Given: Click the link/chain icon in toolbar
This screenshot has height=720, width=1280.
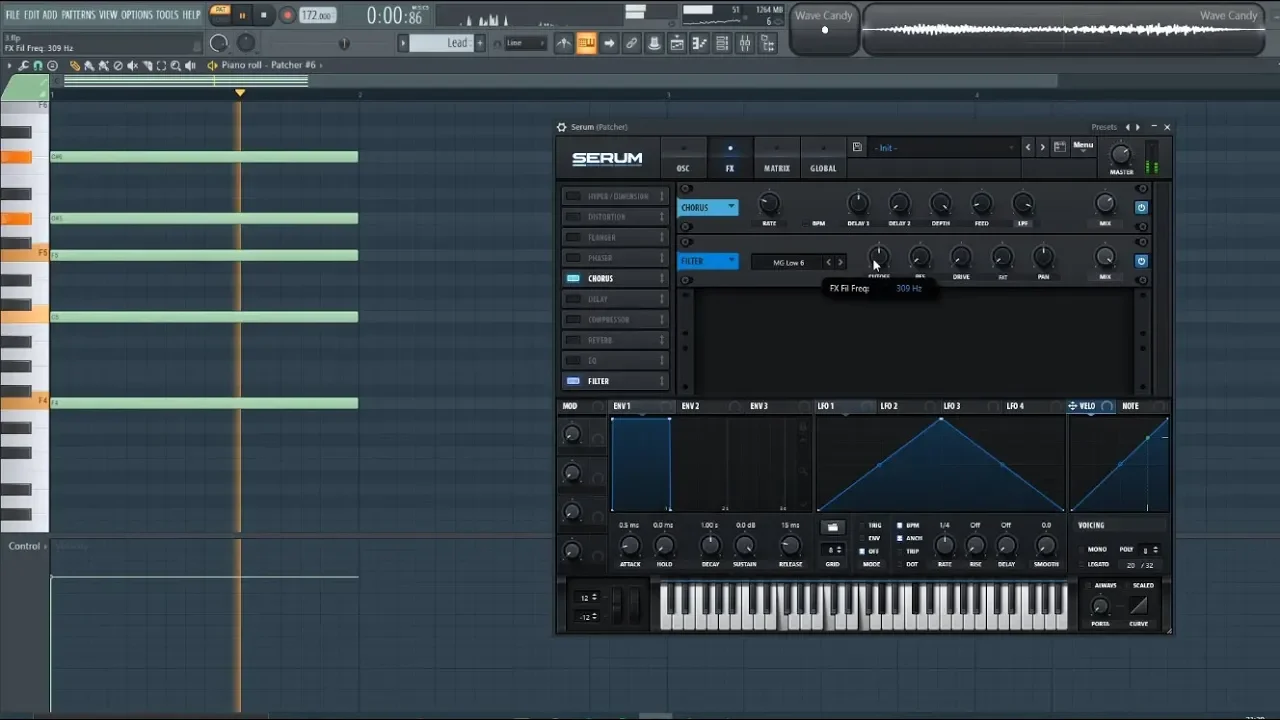Looking at the screenshot, I should 631,43.
